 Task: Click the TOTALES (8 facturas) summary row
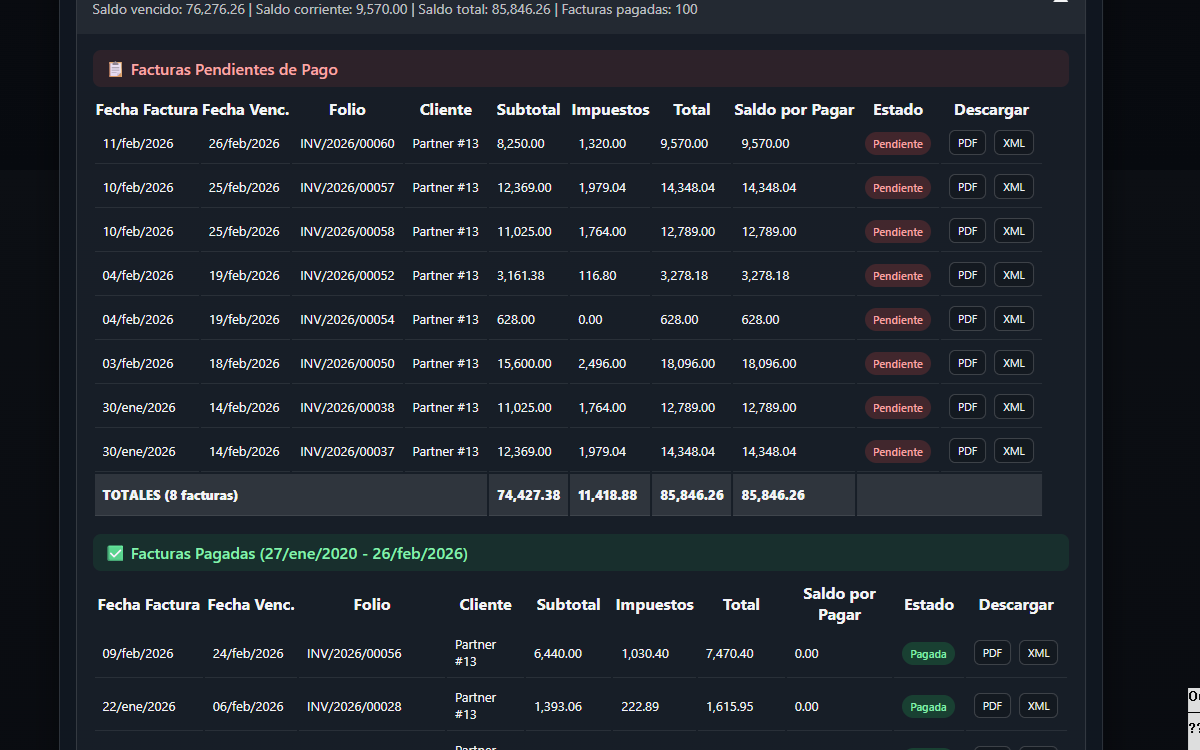[170, 495]
